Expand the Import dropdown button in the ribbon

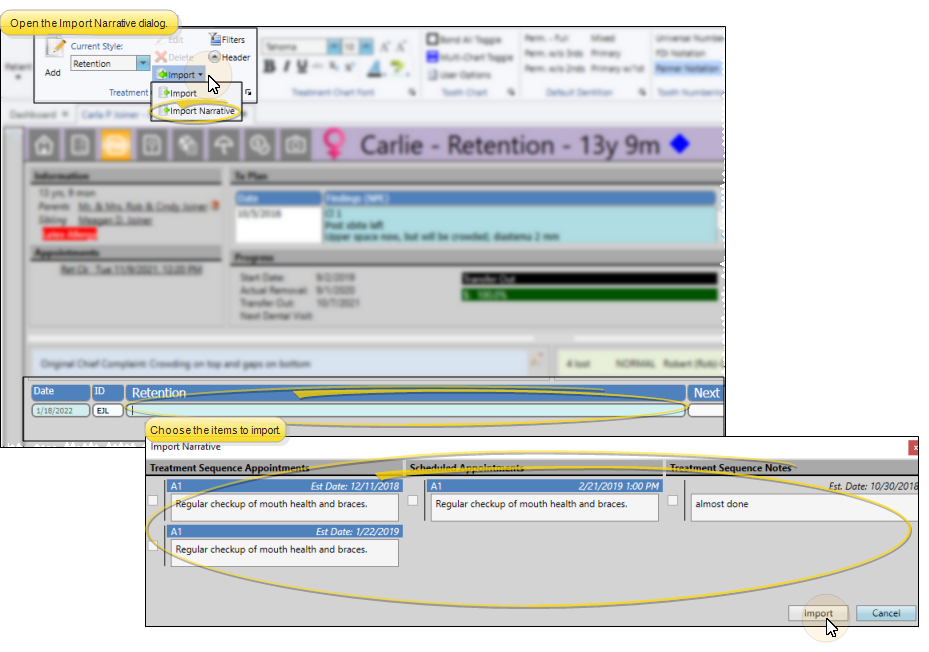pos(180,75)
